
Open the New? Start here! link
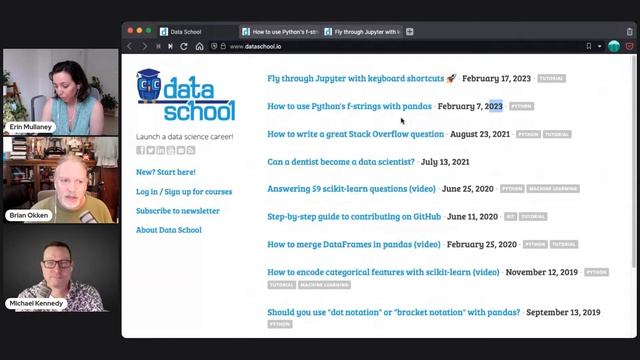166,172
